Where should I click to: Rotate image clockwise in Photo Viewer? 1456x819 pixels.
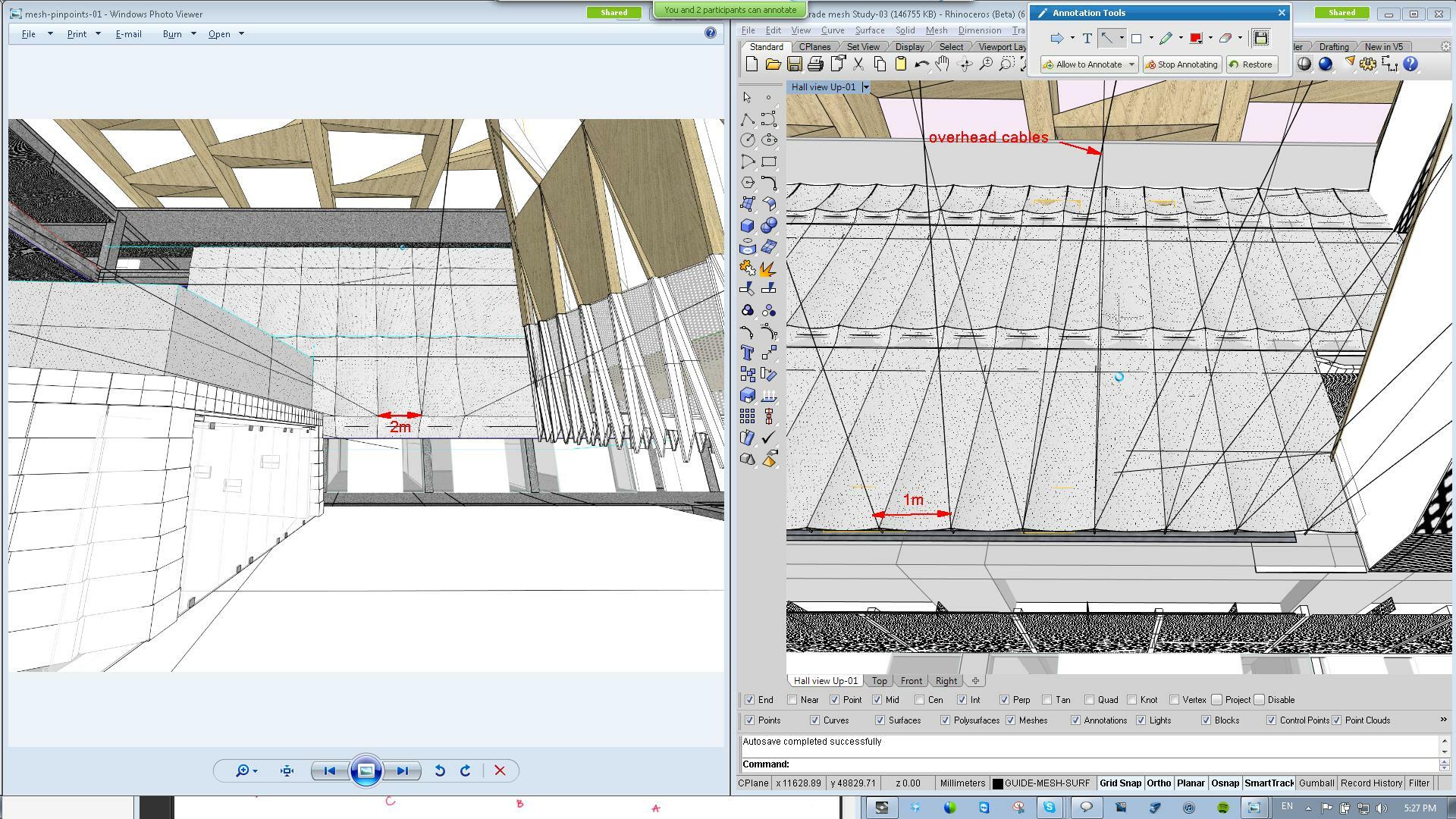466,770
